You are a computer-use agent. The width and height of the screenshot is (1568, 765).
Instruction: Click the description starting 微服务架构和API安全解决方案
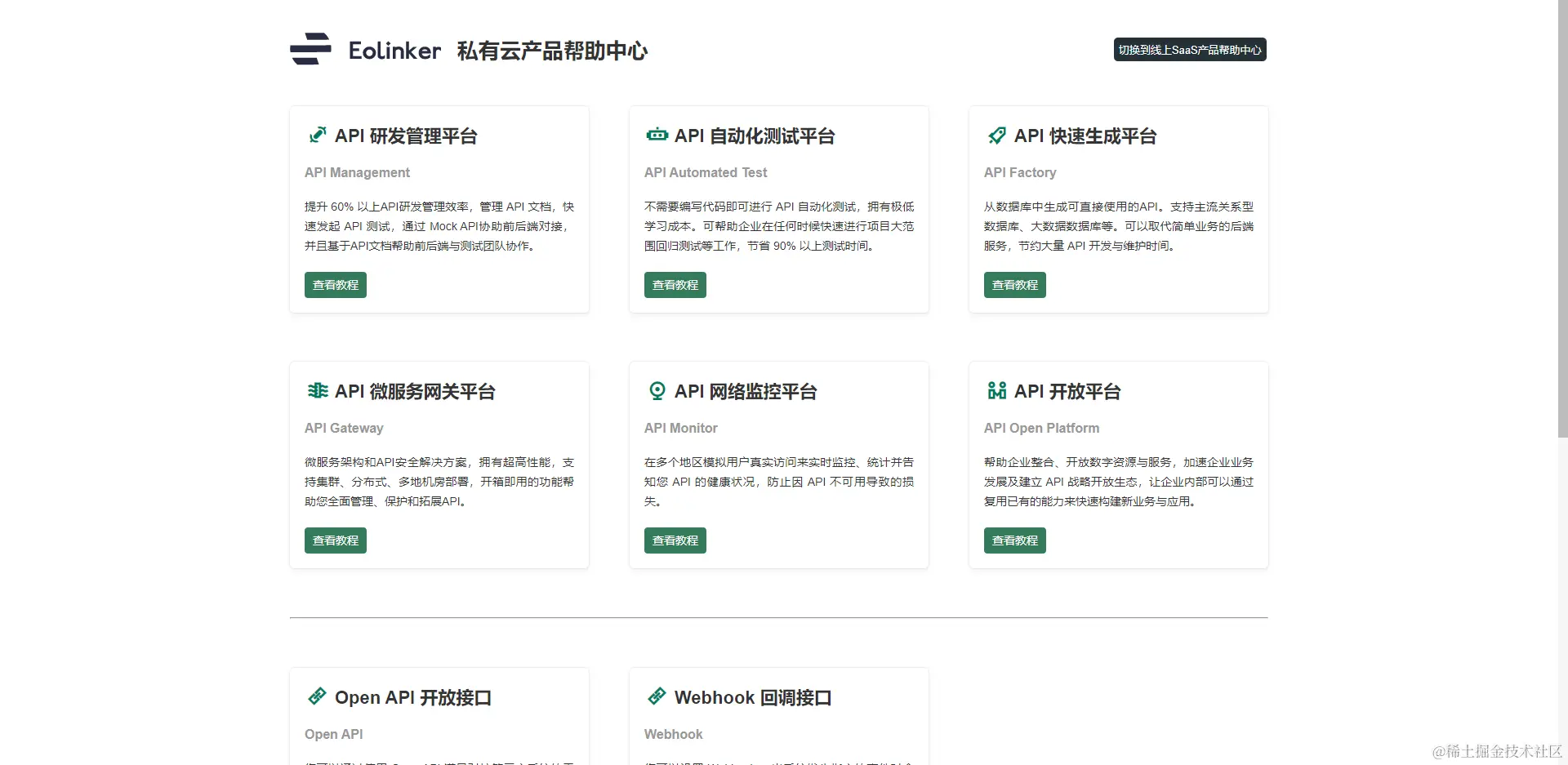439,482
